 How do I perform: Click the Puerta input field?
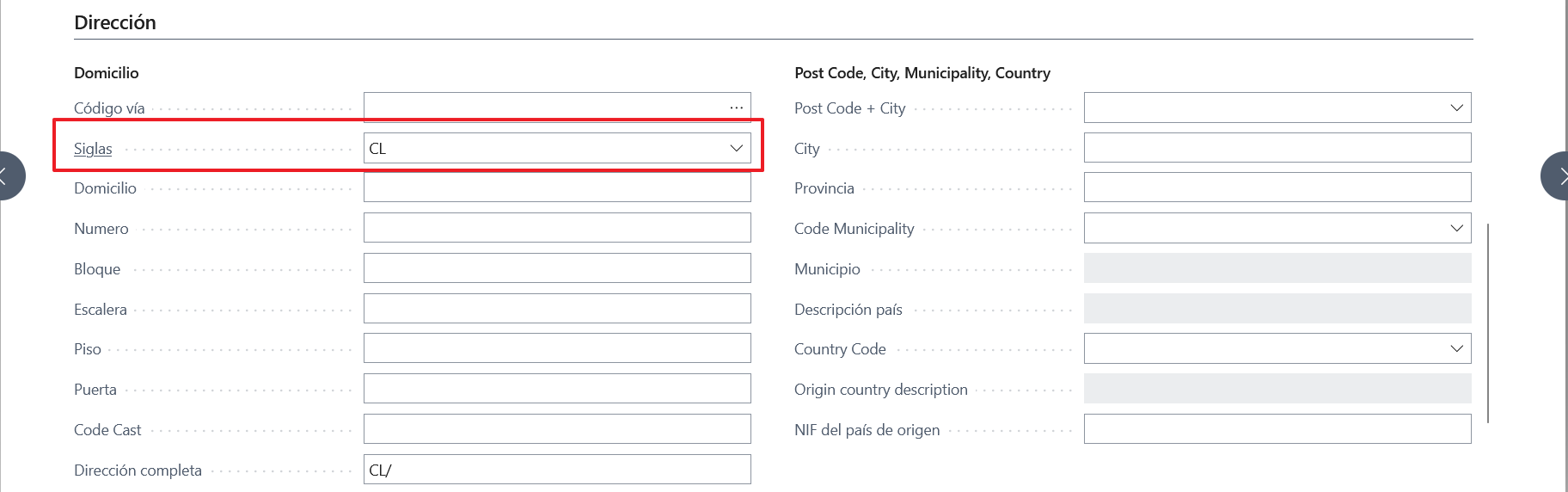tap(556, 389)
